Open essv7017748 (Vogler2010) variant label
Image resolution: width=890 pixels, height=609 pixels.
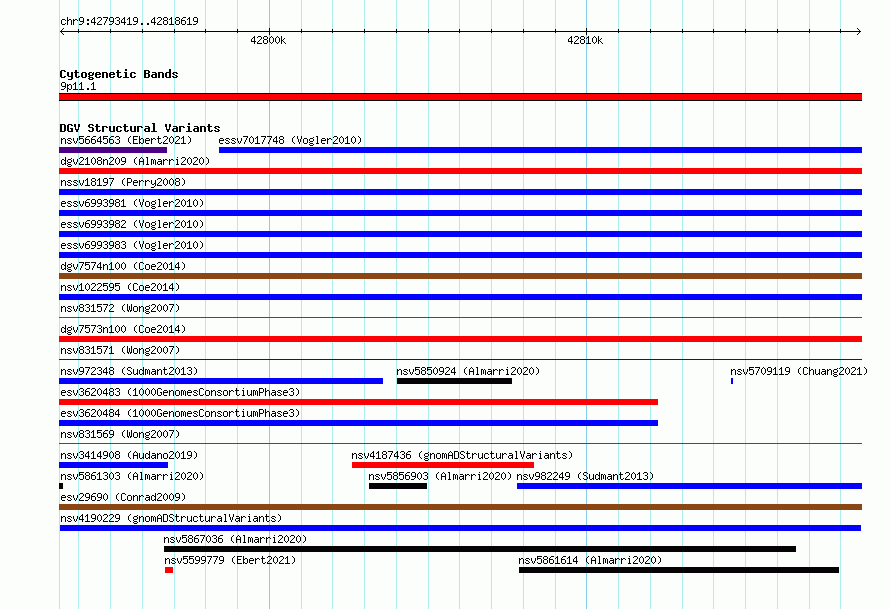click(290, 140)
